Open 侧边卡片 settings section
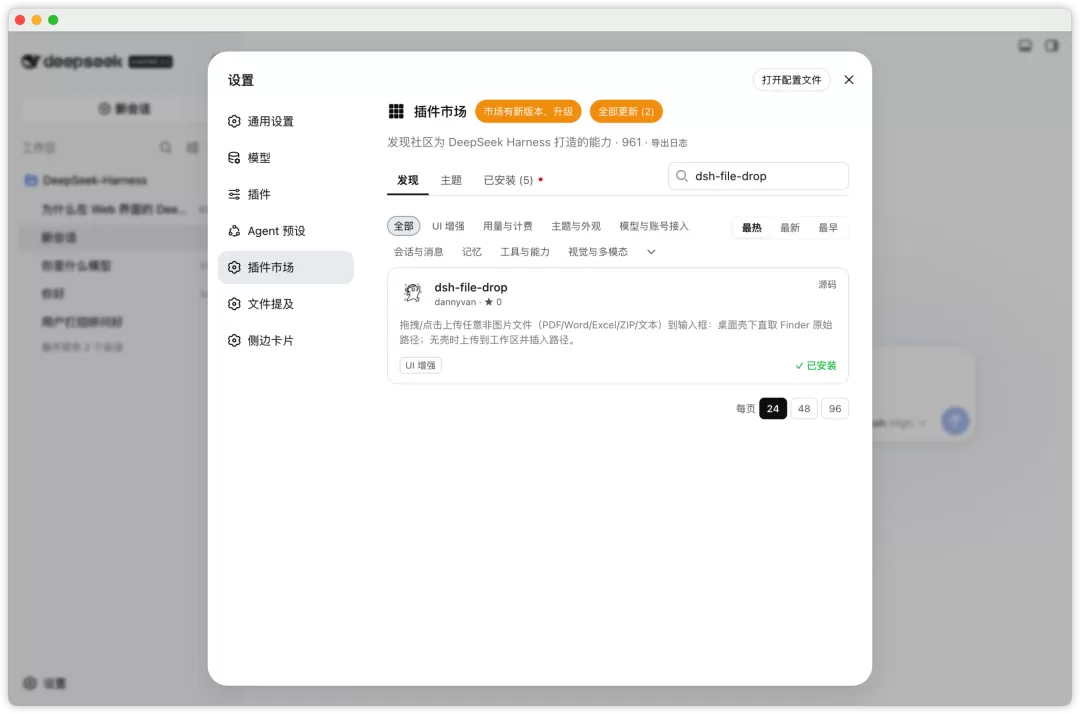The width and height of the screenshot is (1080, 714). (285, 340)
